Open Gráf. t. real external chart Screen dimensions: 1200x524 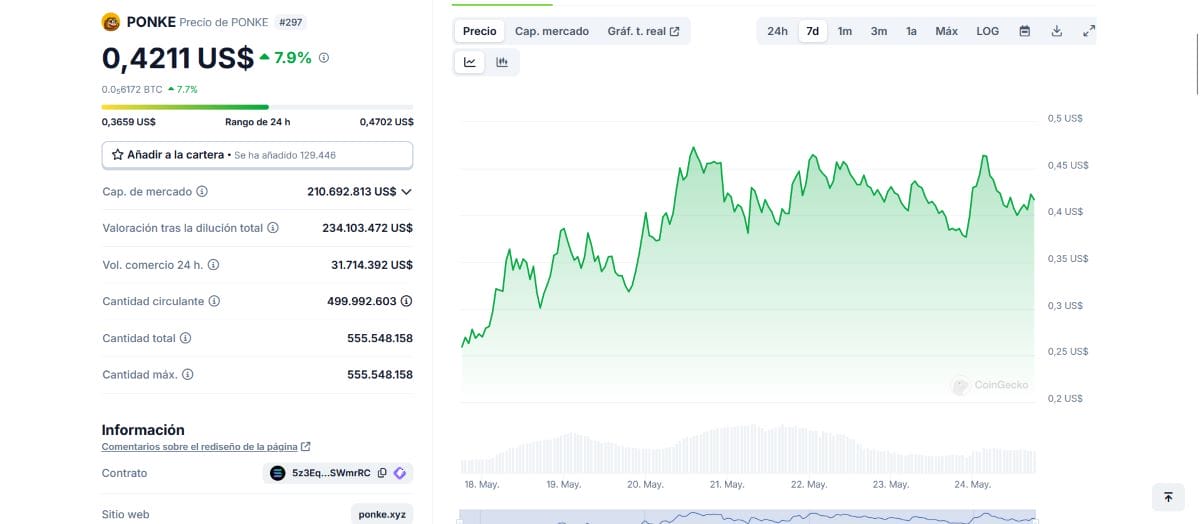click(643, 31)
